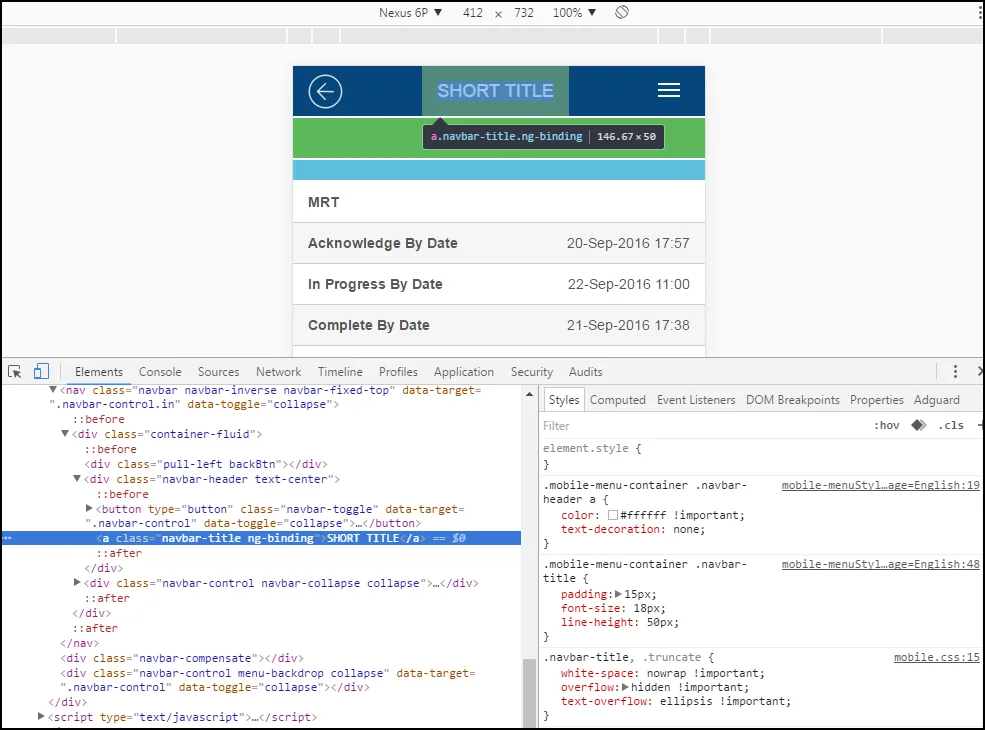Select the Adguard sidebar tab
This screenshot has height=730, width=985.
pyautogui.click(x=936, y=400)
